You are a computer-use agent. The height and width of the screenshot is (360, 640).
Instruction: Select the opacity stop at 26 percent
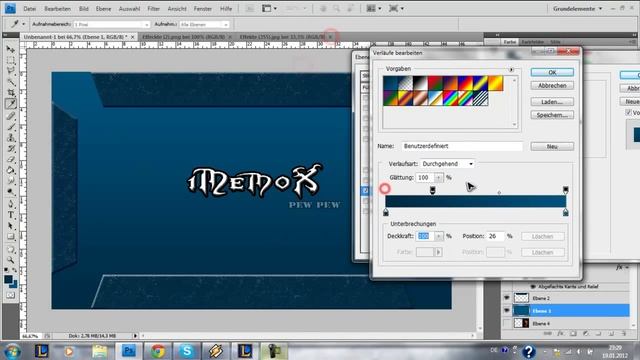433,190
